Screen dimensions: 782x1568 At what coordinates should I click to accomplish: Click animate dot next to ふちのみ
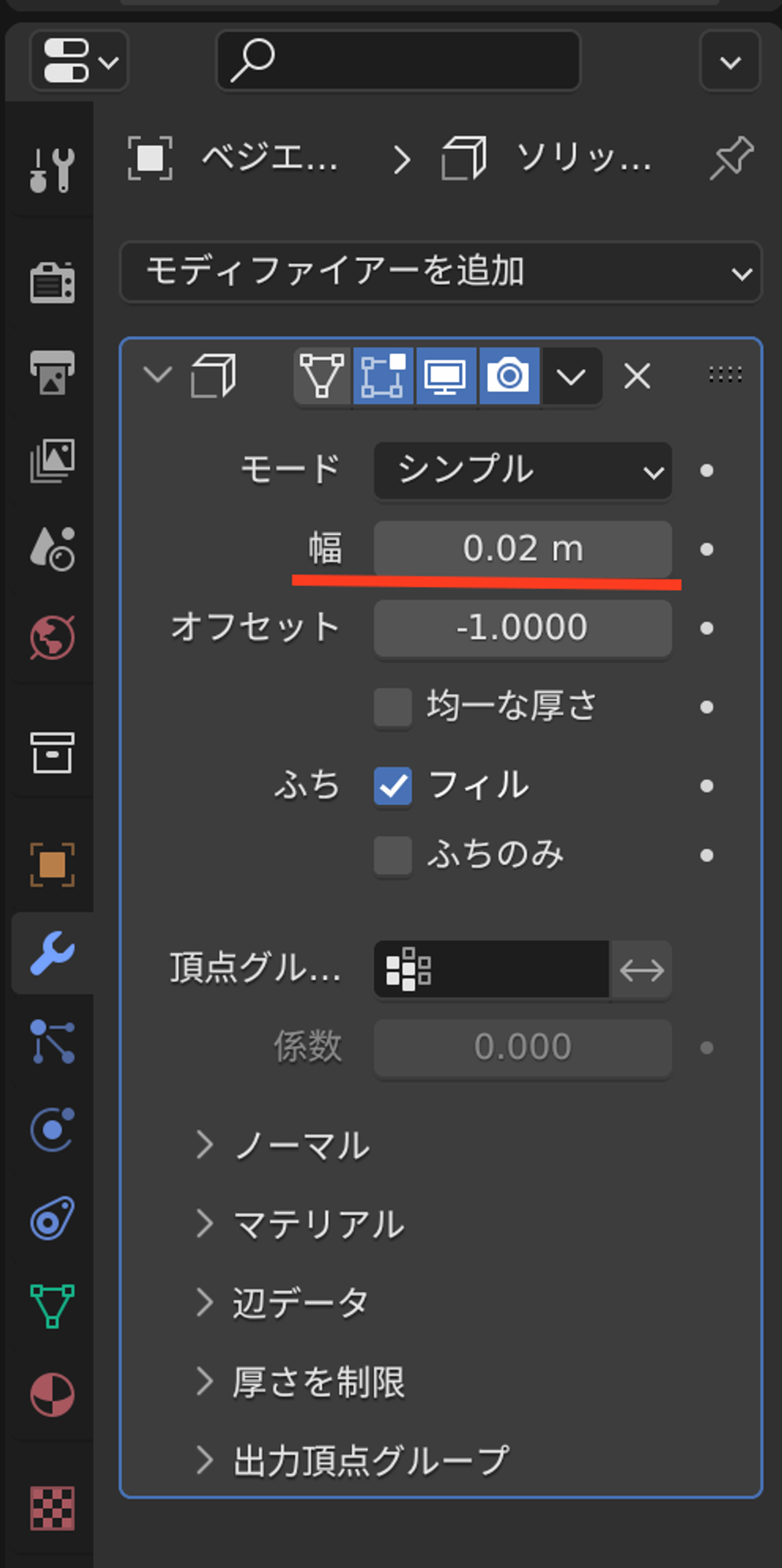coord(707,856)
